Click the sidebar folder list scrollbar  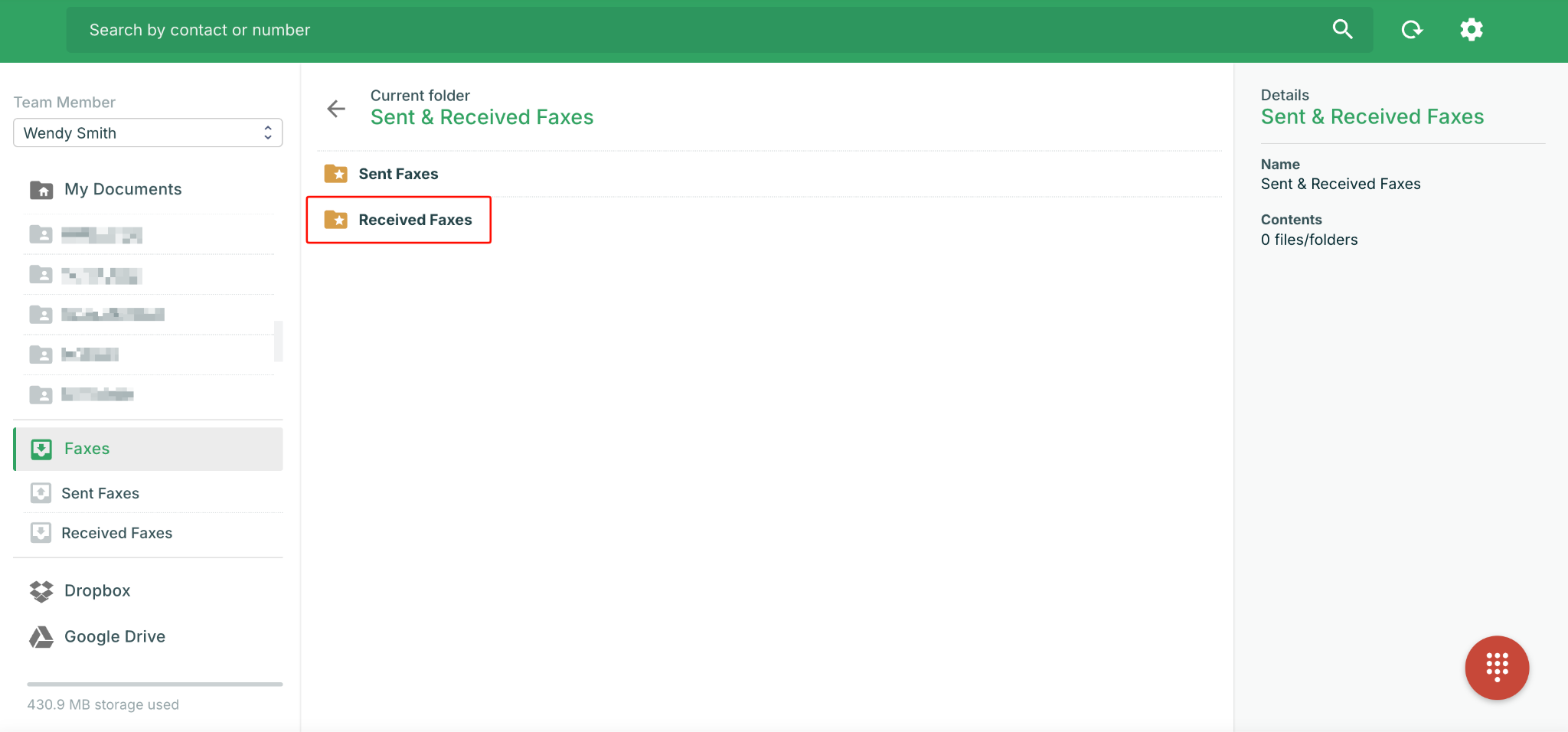click(279, 341)
